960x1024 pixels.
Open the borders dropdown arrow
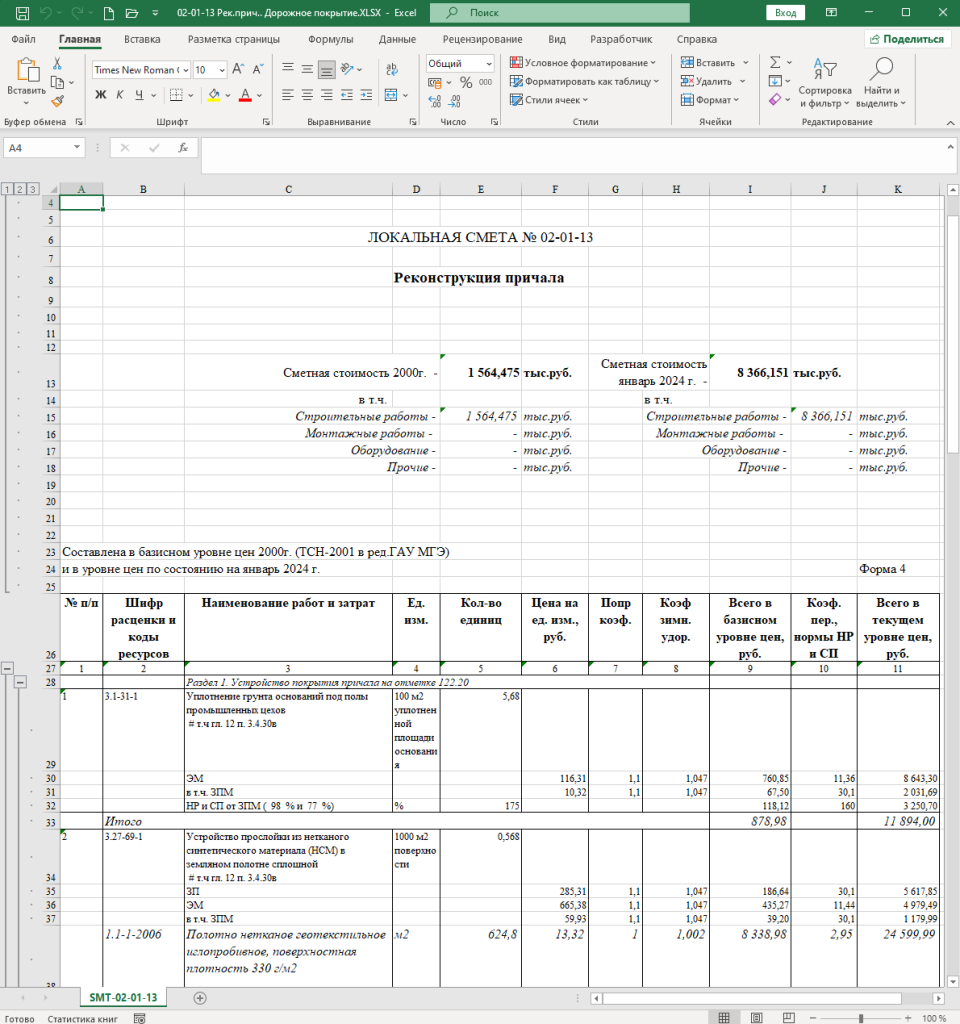[191, 95]
